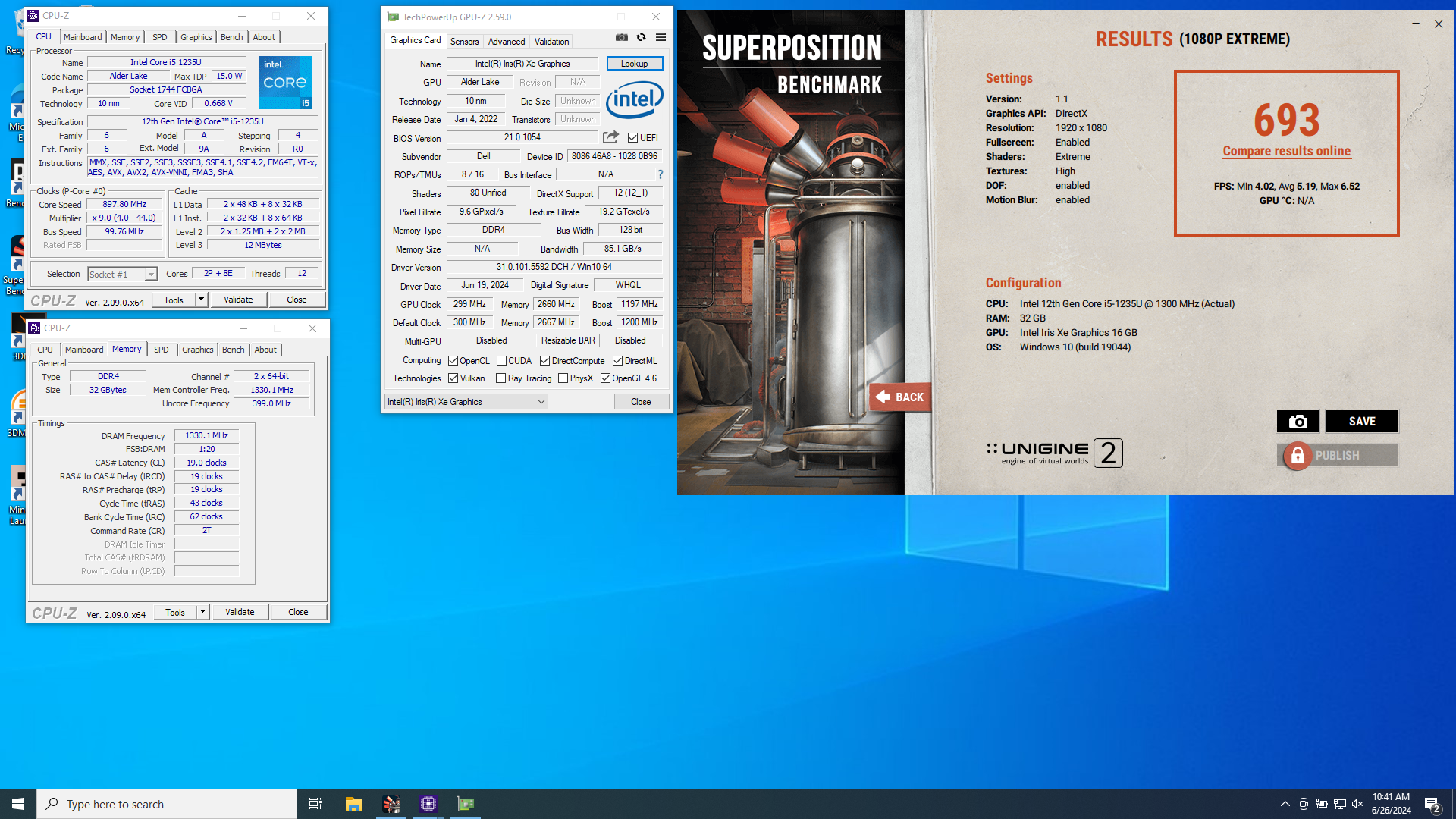1456x819 pixels.
Task: Open Bench tab in top CPU-Z
Action: click(232, 37)
